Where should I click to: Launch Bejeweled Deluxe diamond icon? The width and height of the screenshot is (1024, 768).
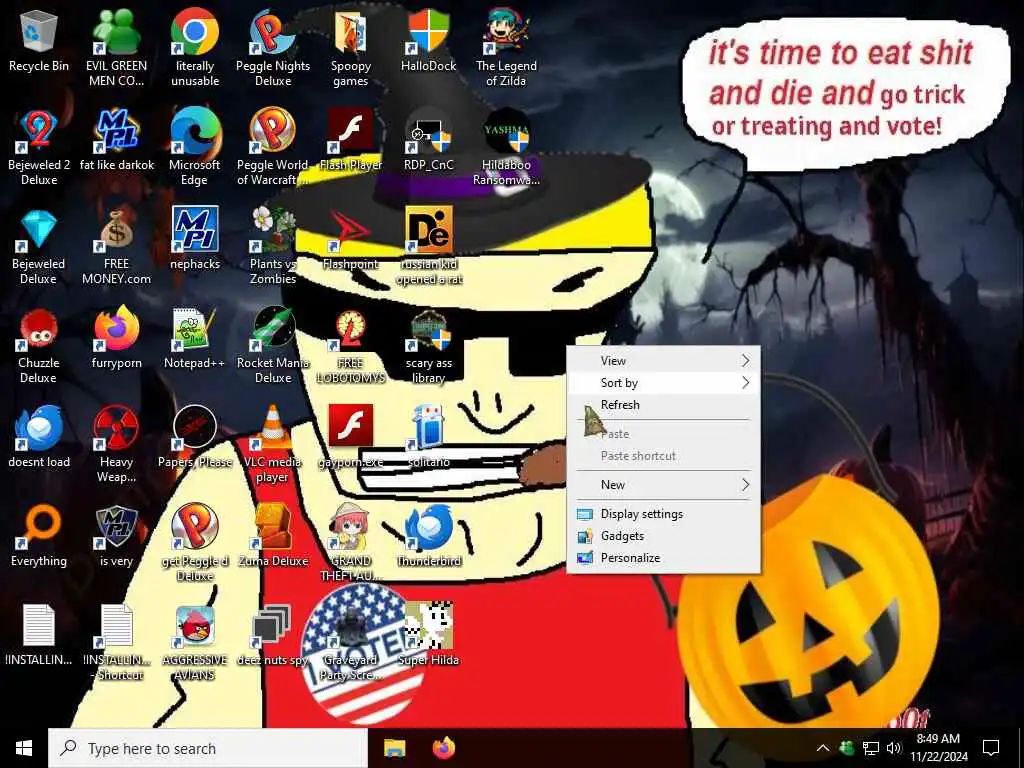point(39,246)
